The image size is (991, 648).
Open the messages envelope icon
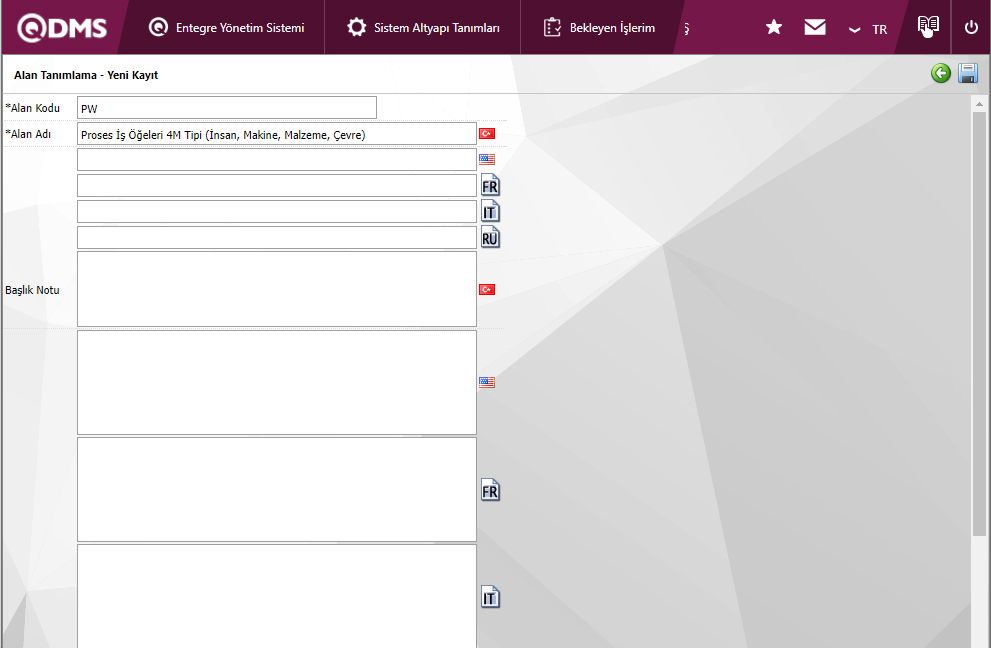pyautogui.click(x=815, y=27)
